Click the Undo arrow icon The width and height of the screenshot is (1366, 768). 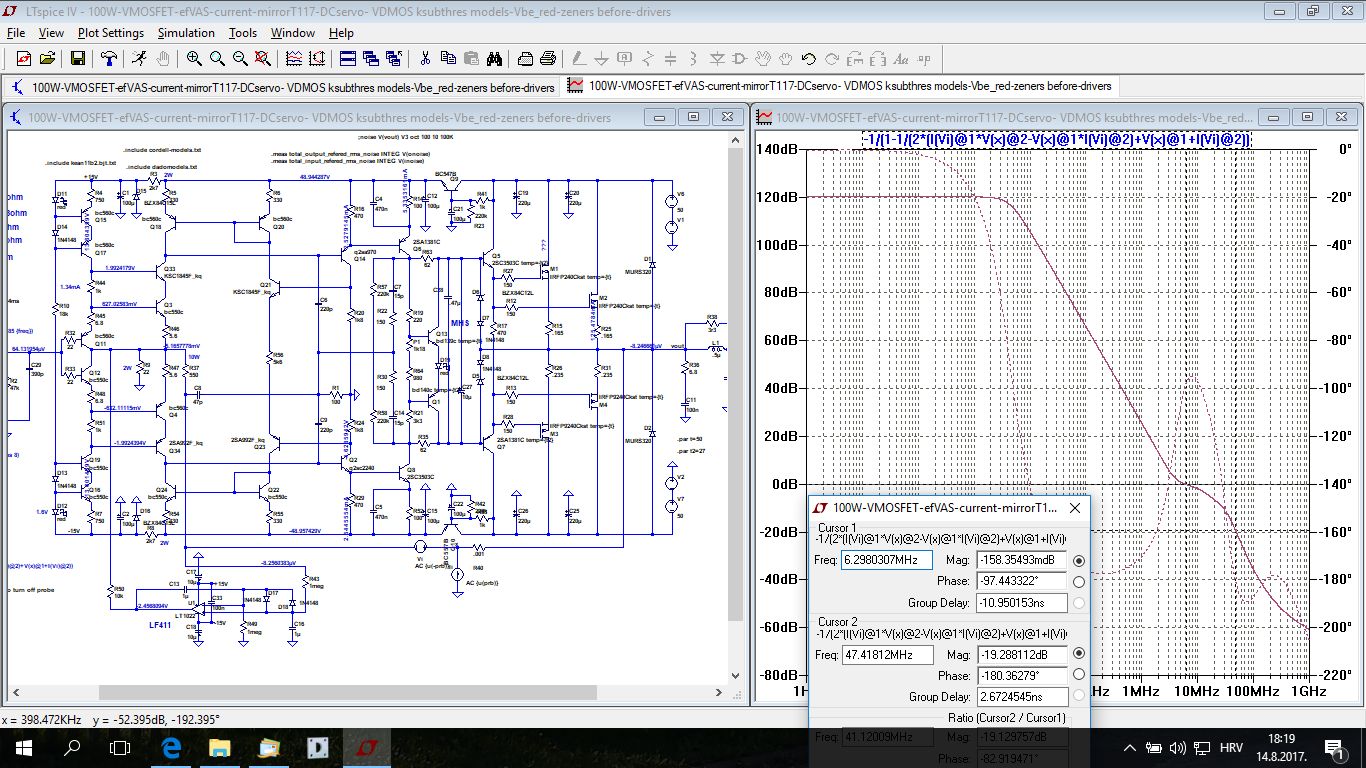tap(808, 58)
